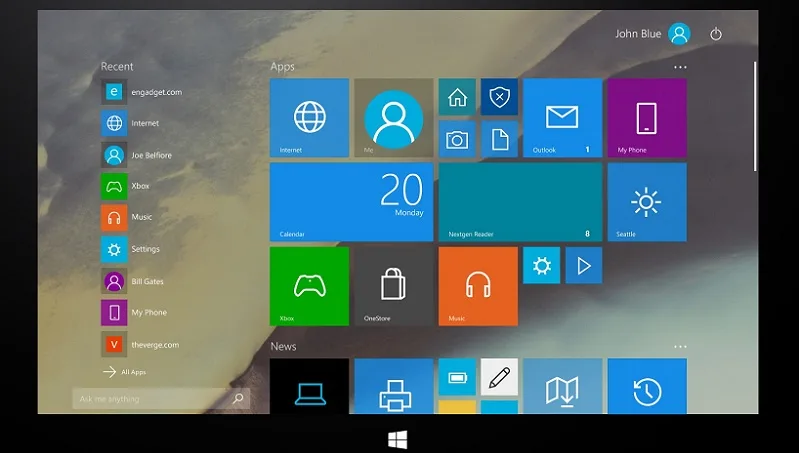Image resolution: width=799 pixels, height=453 pixels.
Task: Open Settings from the Recent list
Action: click(x=130, y=249)
